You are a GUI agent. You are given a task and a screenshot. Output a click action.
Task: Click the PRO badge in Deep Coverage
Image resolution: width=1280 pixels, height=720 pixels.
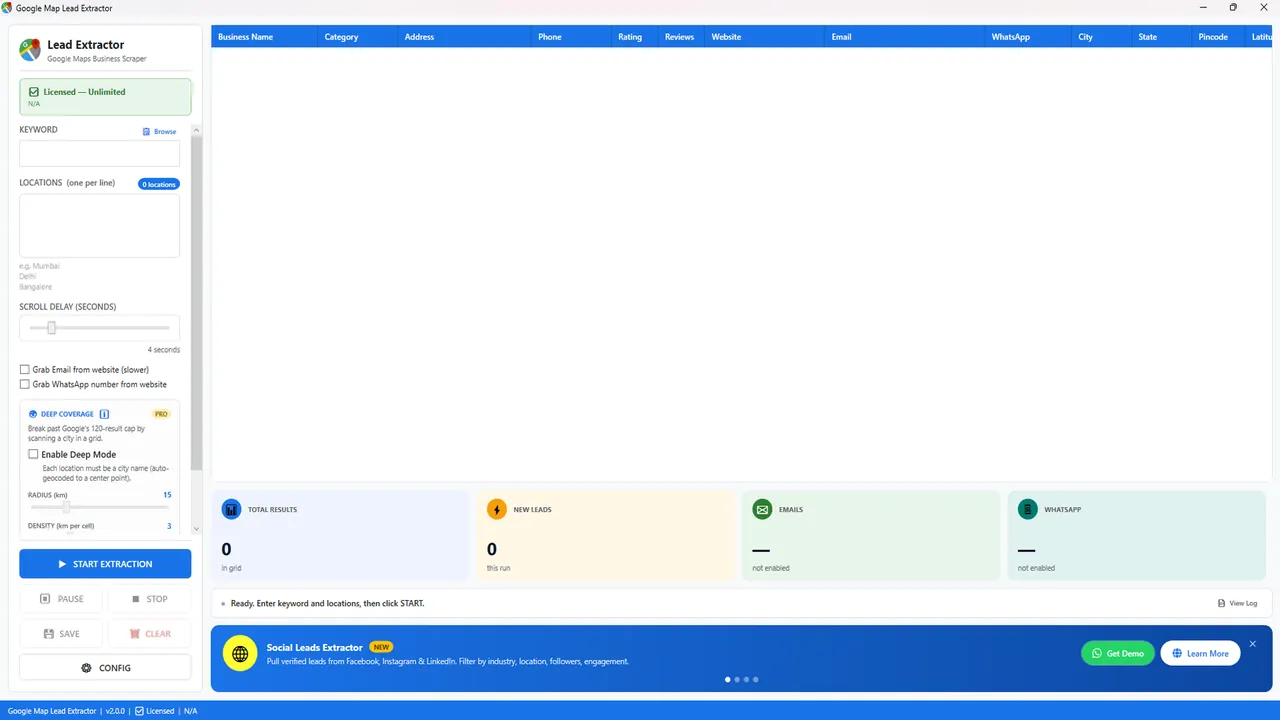tap(161, 414)
